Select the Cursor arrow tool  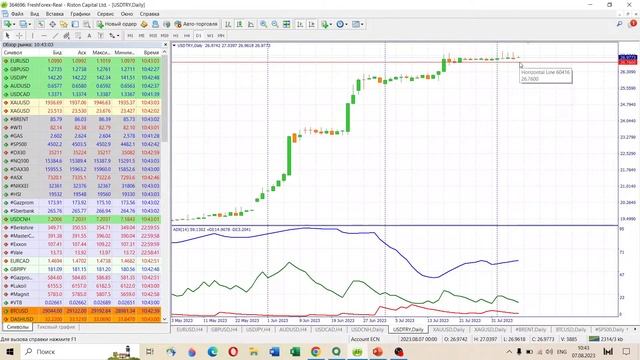point(7,36)
